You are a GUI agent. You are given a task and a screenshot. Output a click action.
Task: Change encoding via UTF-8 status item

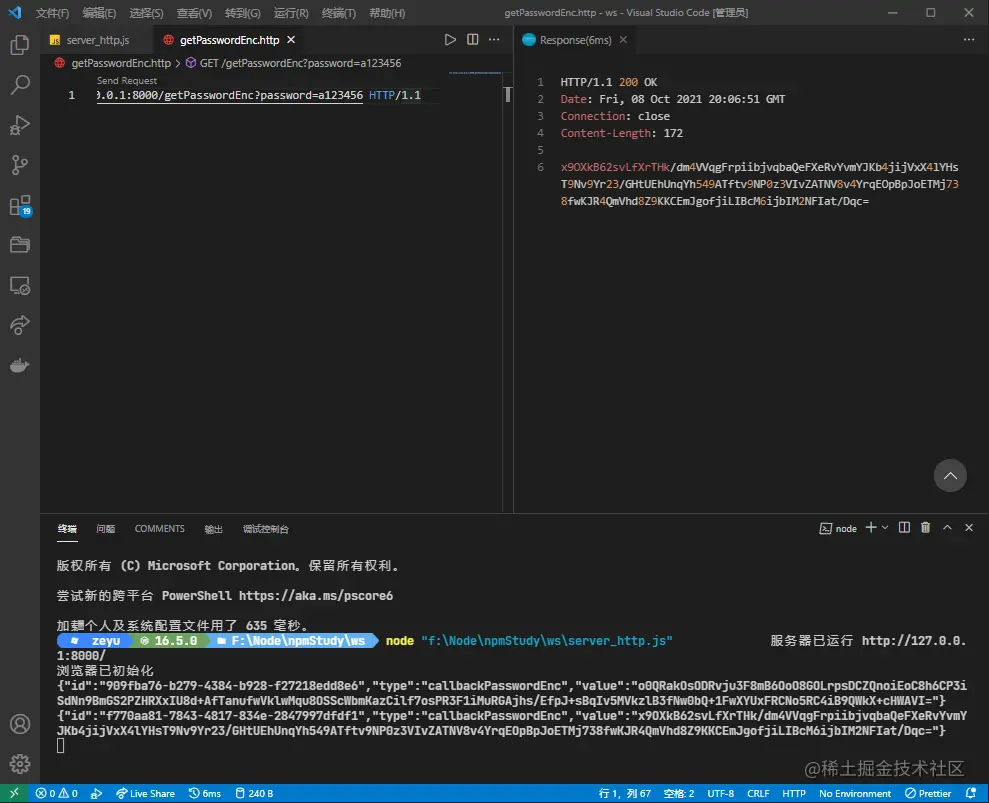720,794
